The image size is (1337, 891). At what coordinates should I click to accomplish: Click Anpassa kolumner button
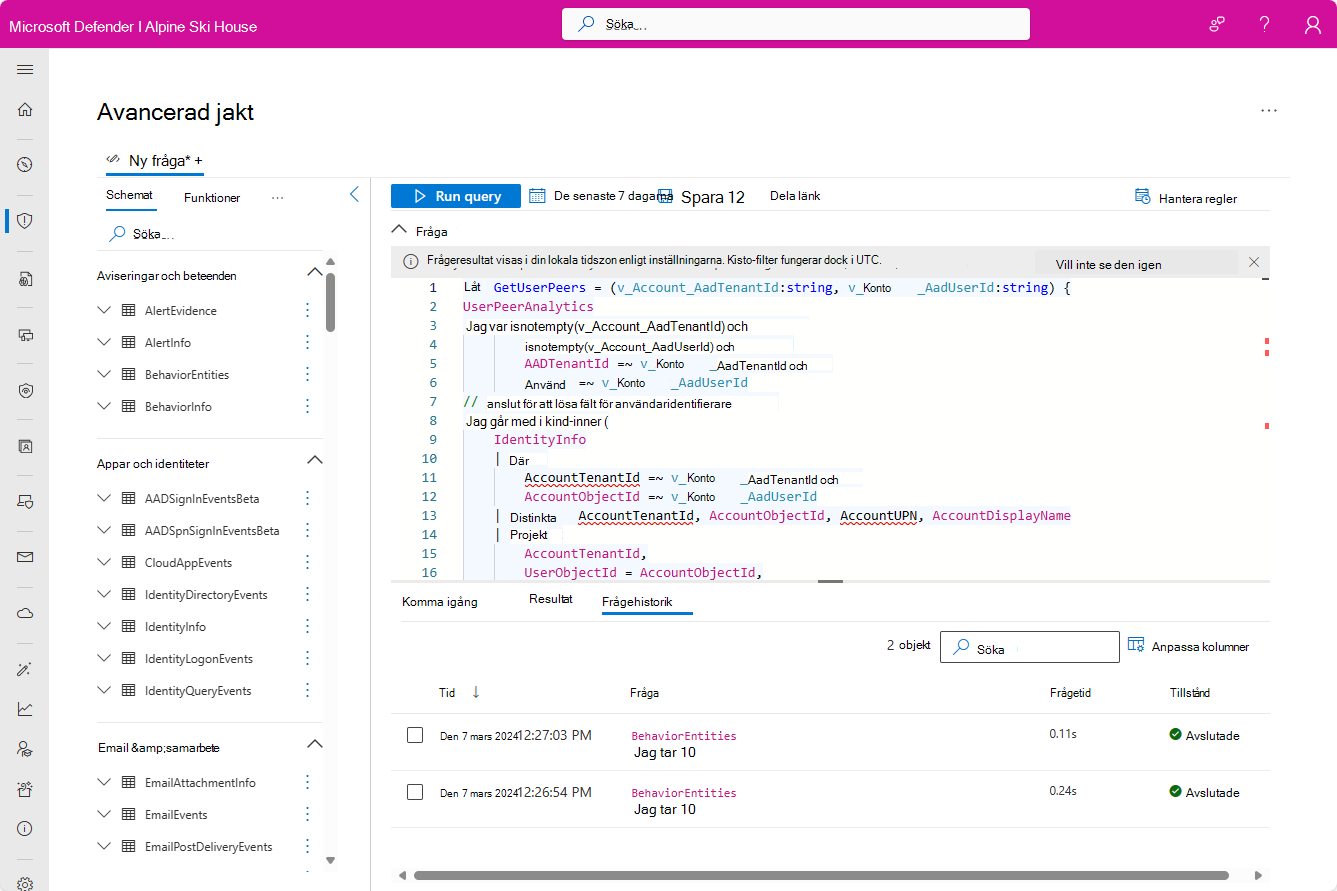(x=1189, y=646)
